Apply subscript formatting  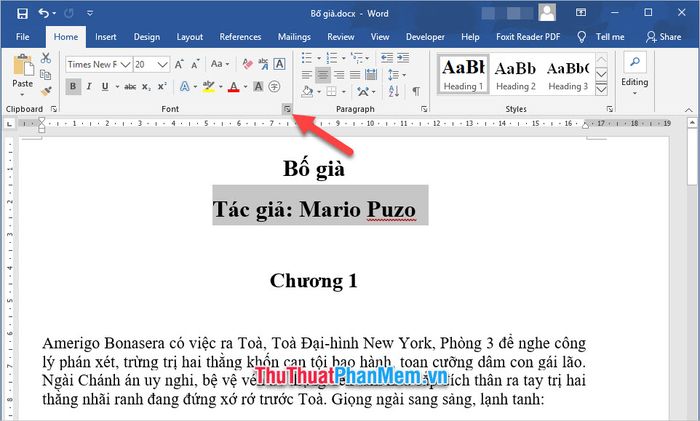tap(146, 87)
